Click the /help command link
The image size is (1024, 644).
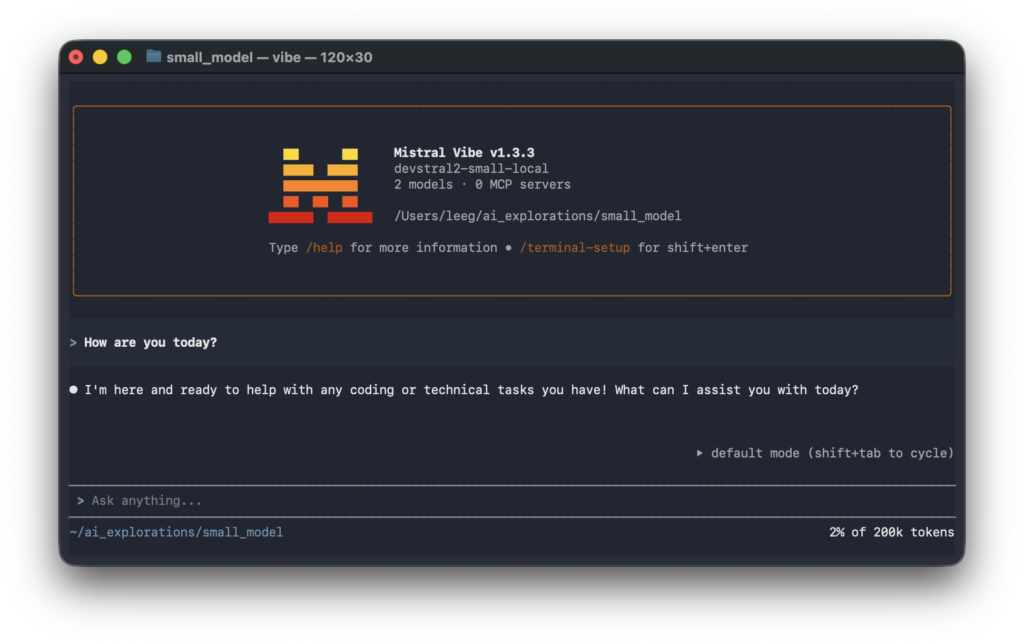[324, 247]
